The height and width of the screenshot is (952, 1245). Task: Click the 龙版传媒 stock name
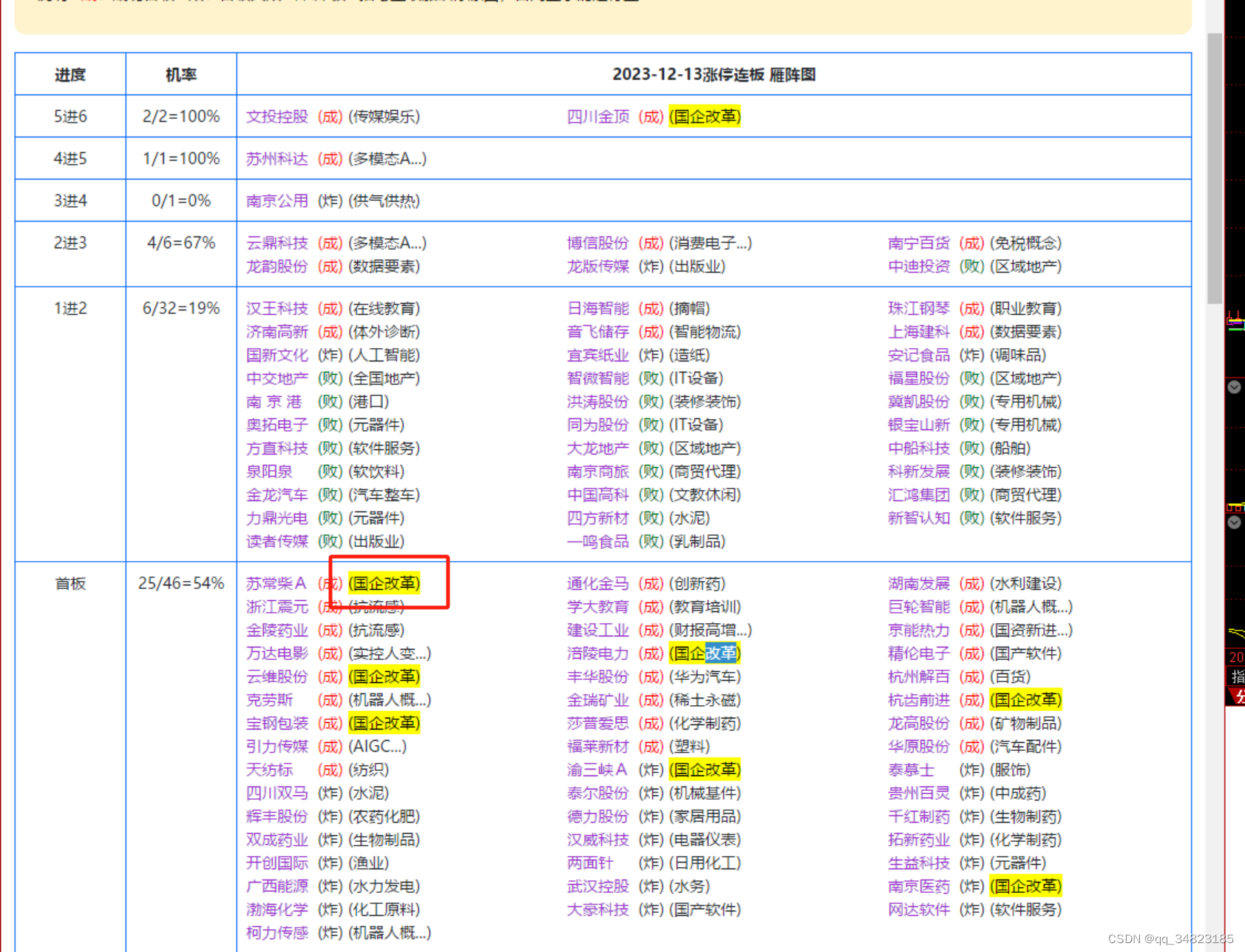598,266
